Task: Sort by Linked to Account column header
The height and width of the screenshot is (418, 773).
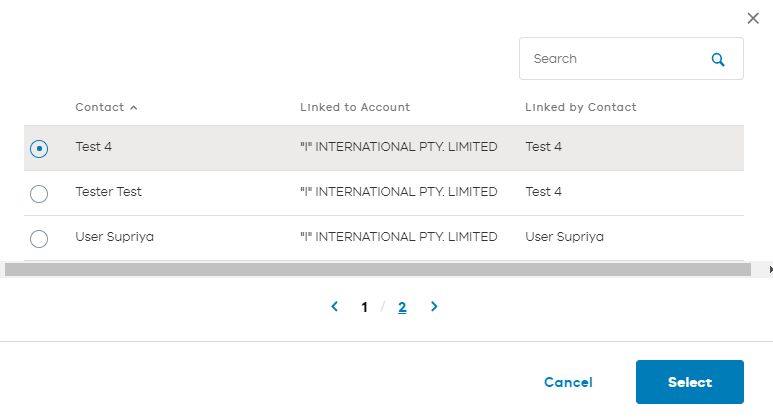Action: coord(355,107)
